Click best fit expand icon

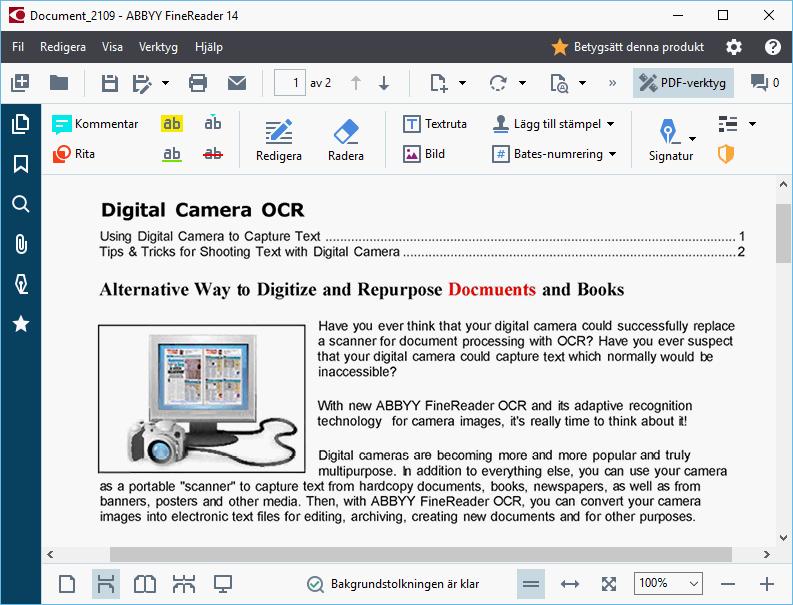tap(609, 584)
